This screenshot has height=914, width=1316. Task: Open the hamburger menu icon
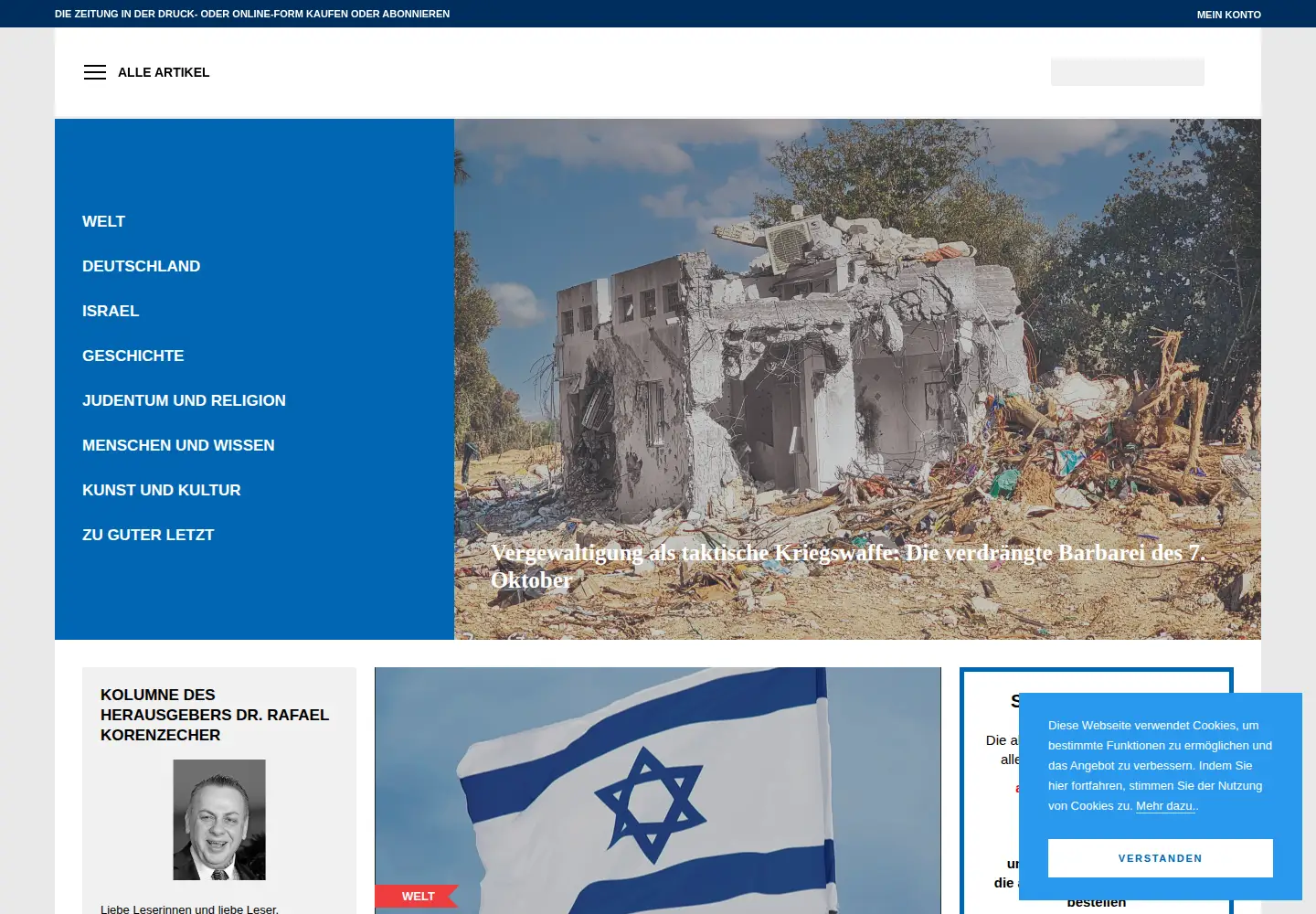click(x=95, y=72)
